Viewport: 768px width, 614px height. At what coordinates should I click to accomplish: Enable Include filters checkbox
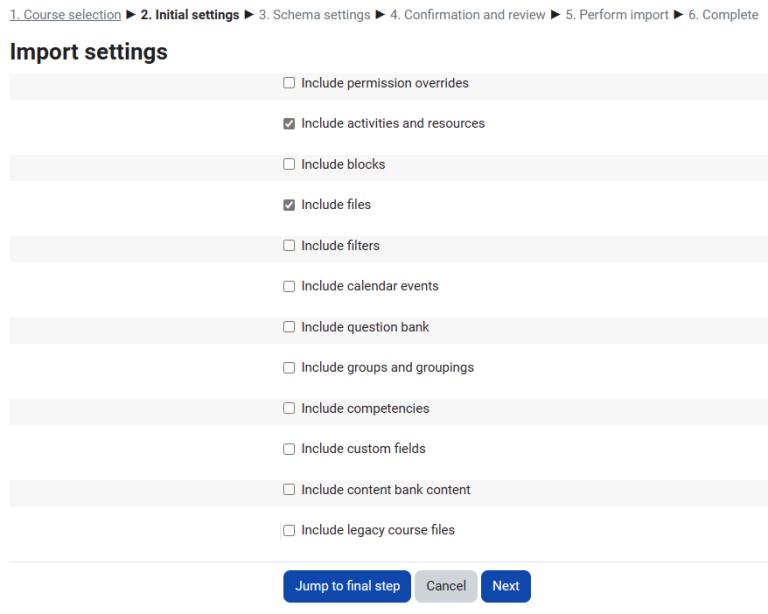click(289, 246)
